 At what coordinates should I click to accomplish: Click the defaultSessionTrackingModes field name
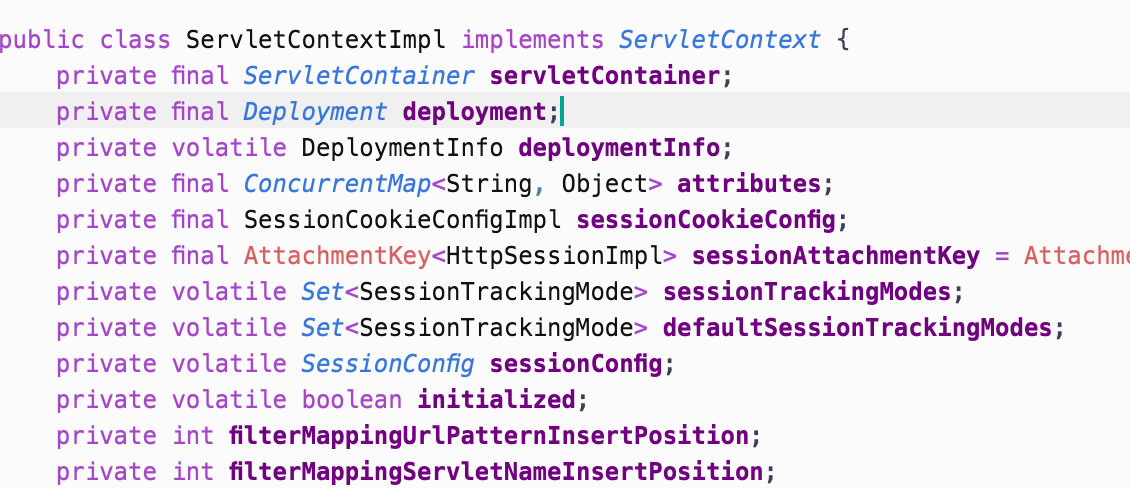click(857, 328)
